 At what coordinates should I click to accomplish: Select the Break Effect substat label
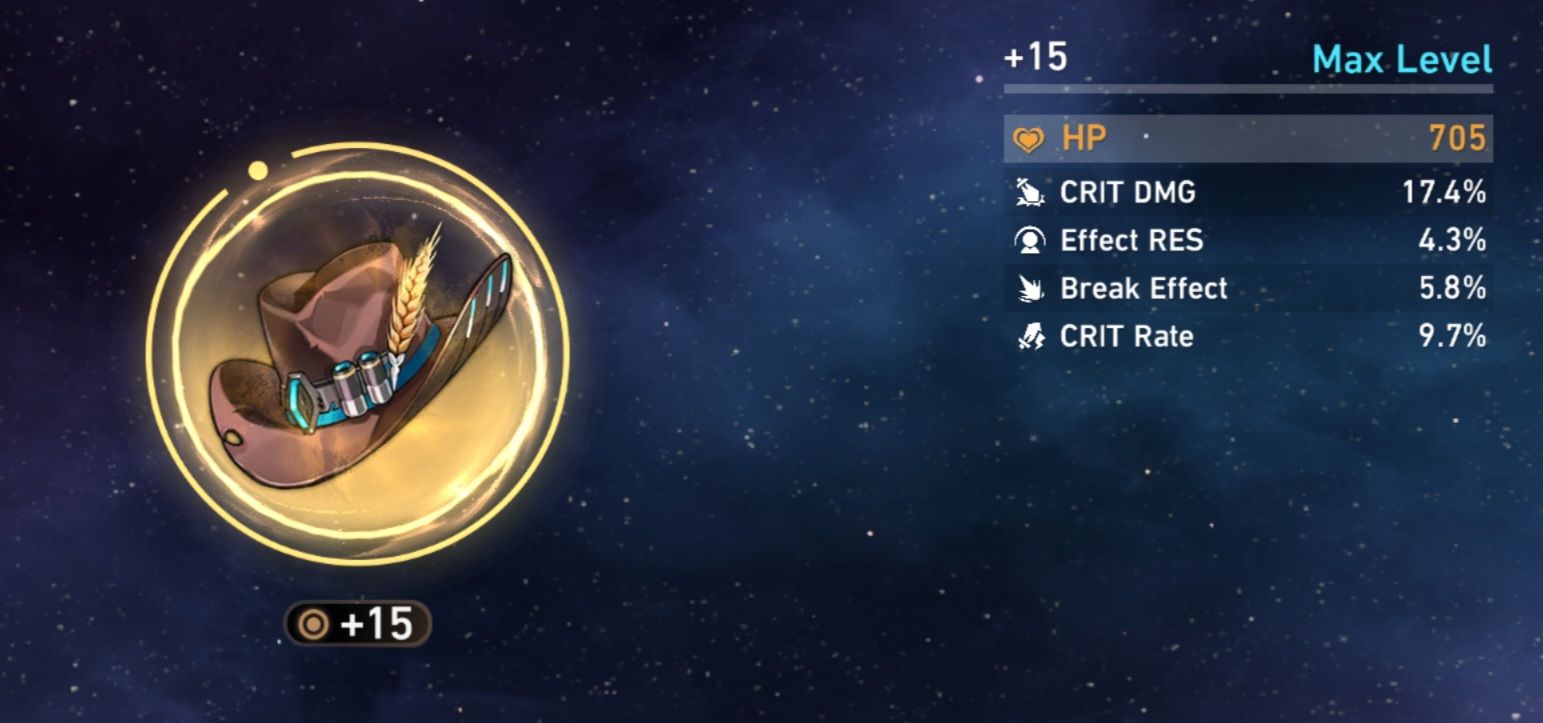[1143, 289]
